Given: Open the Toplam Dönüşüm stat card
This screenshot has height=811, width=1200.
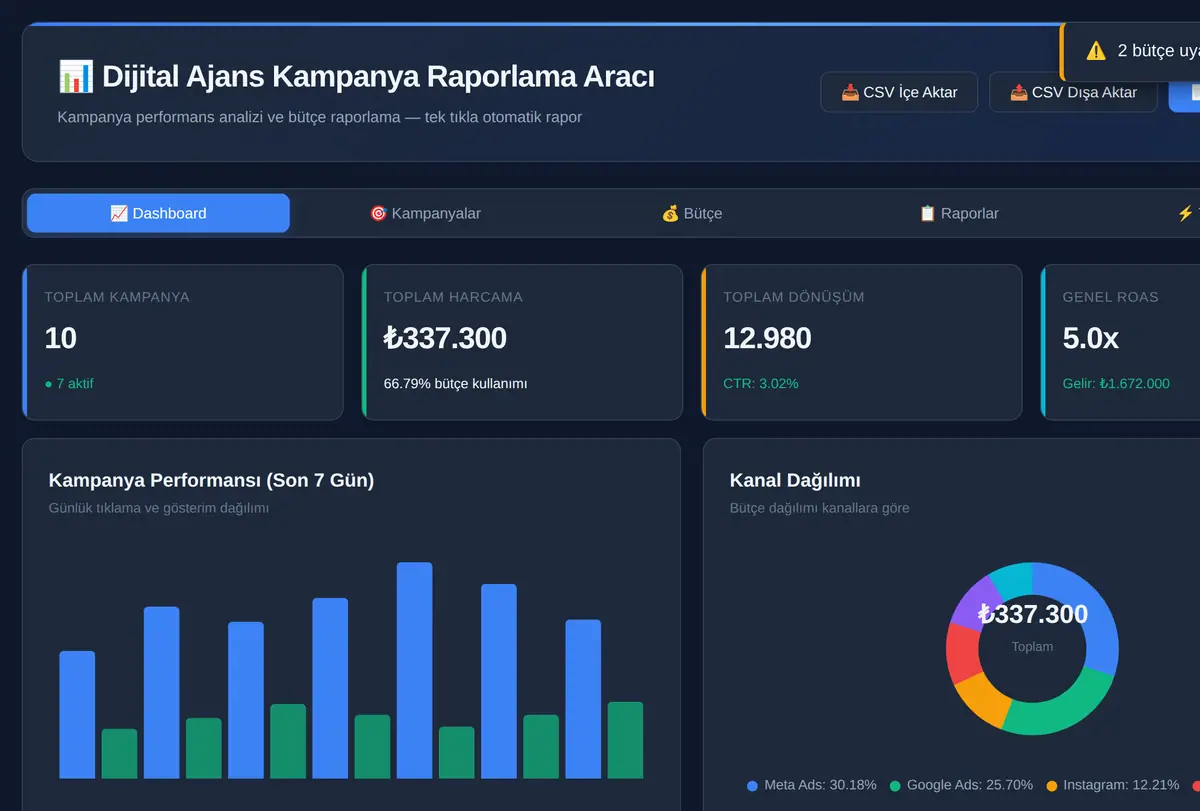Looking at the screenshot, I should pos(862,342).
